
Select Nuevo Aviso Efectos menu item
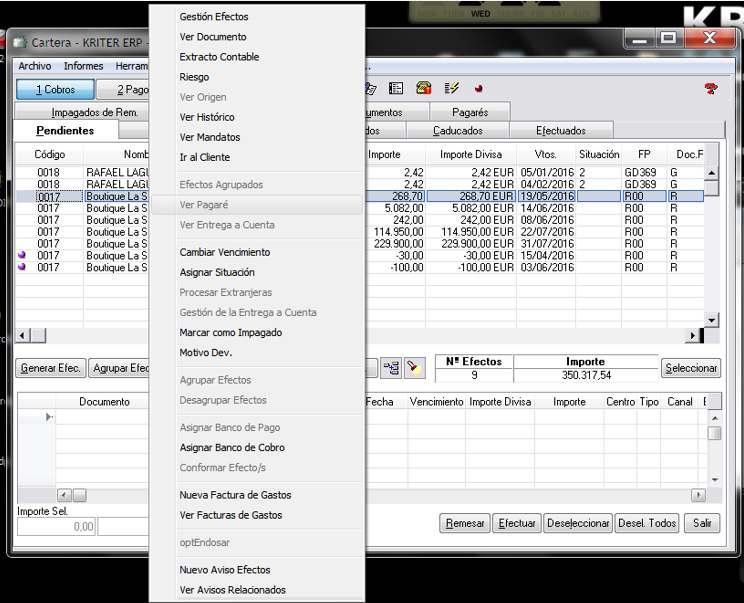(x=225, y=570)
